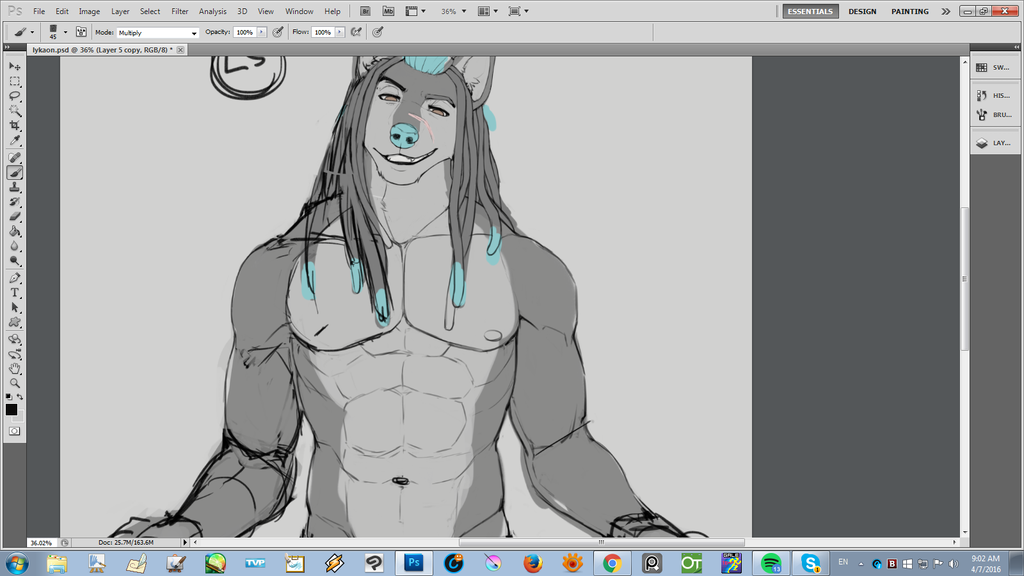1024x576 pixels.
Task: Expand the 36% zoom level dropdown
Action: 454,11
